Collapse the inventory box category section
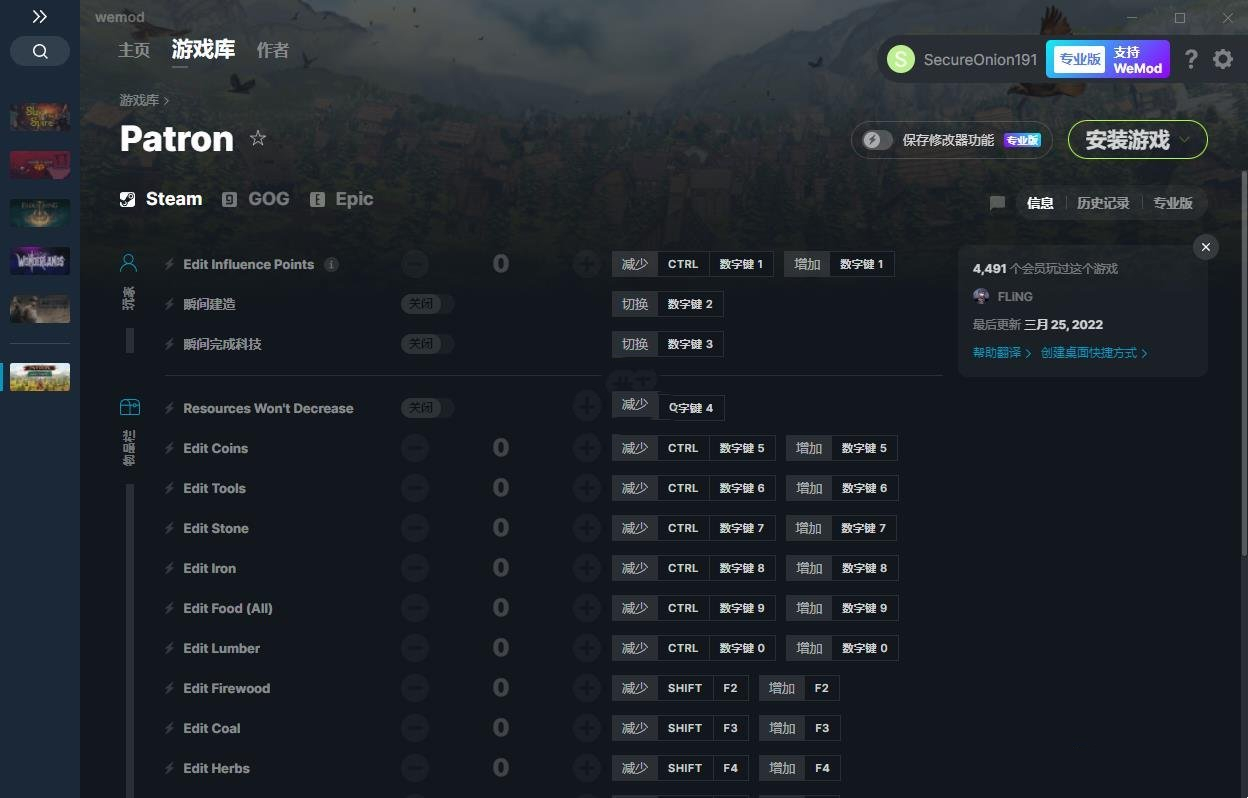Image resolution: width=1248 pixels, height=798 pixels. point(130,408)
